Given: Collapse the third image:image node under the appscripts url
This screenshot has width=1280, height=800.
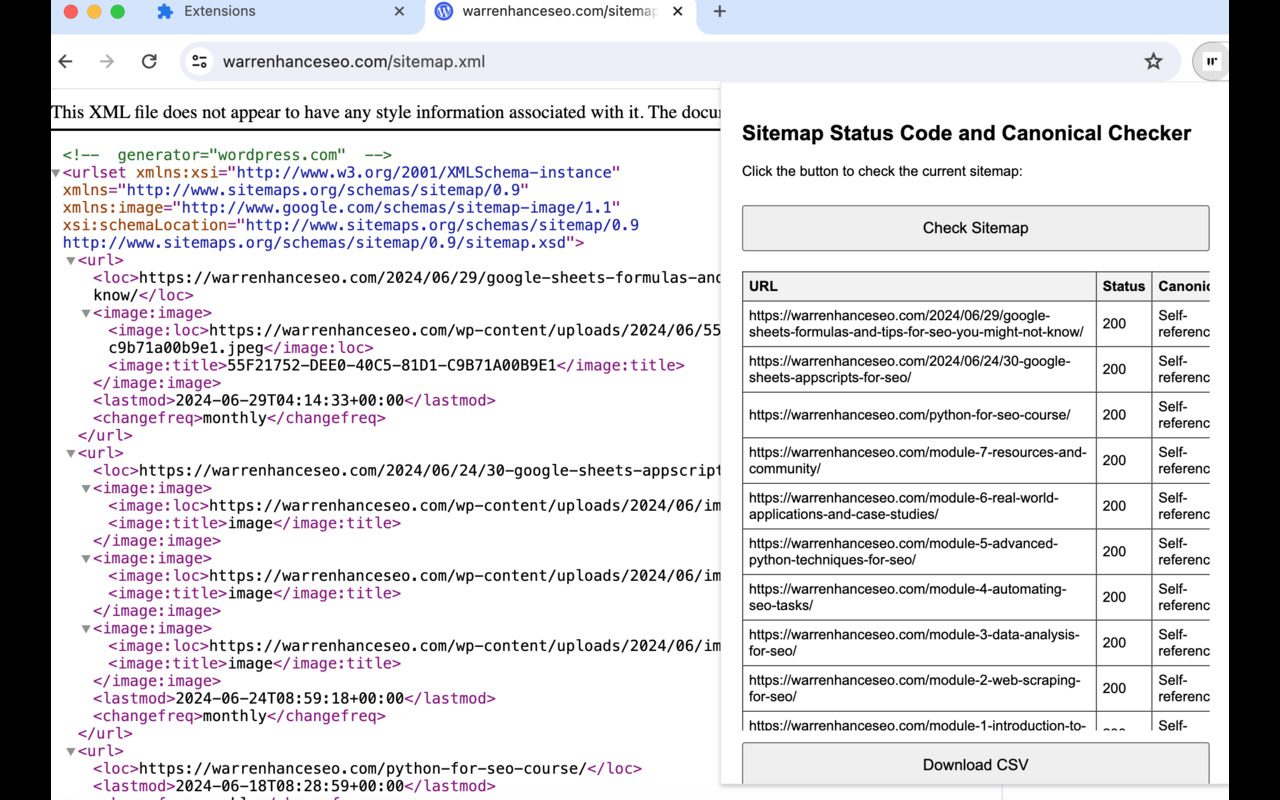Looking at the screenshot, I should (x=86, y=629).
